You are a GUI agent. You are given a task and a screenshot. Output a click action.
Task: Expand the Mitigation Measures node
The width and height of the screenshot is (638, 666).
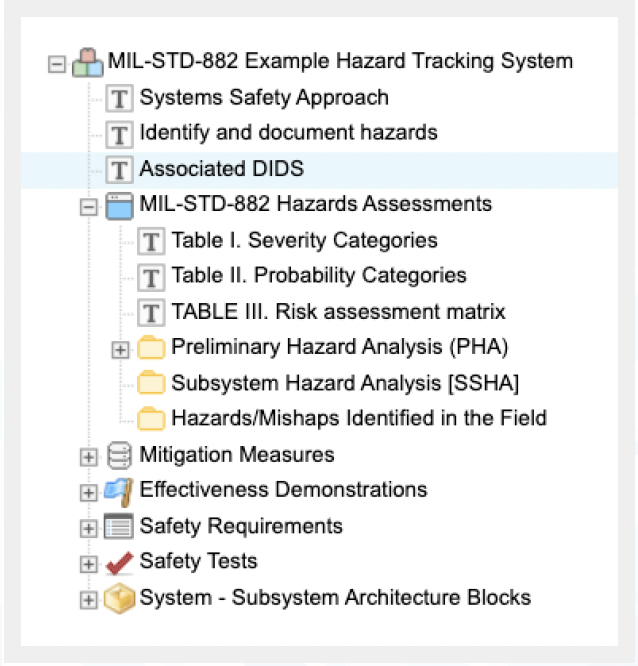(89, 457)
